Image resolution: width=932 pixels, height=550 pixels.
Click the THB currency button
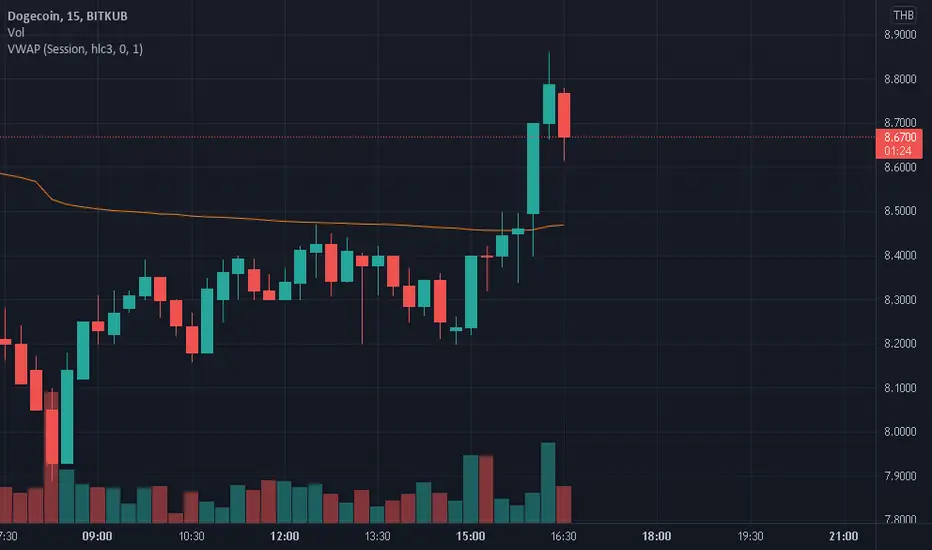tap(903, 15)
